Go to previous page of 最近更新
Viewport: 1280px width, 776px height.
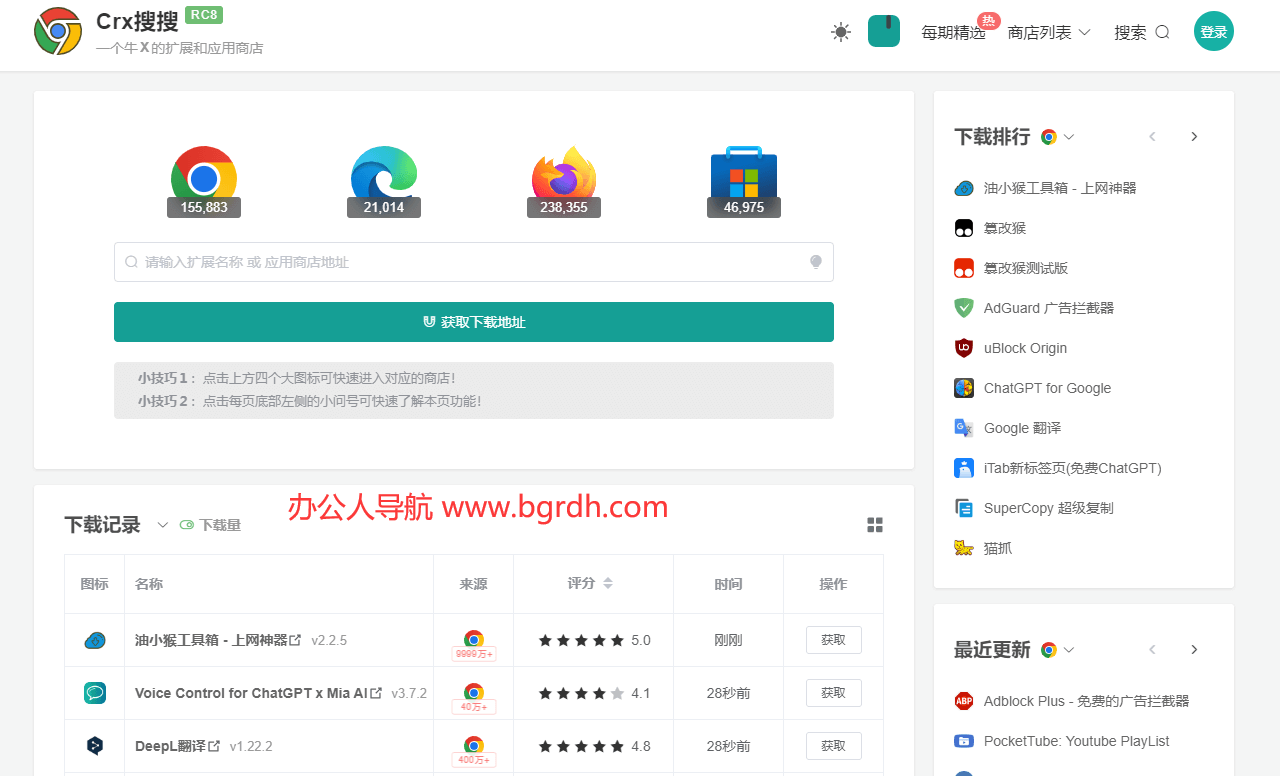[1152, 650]
